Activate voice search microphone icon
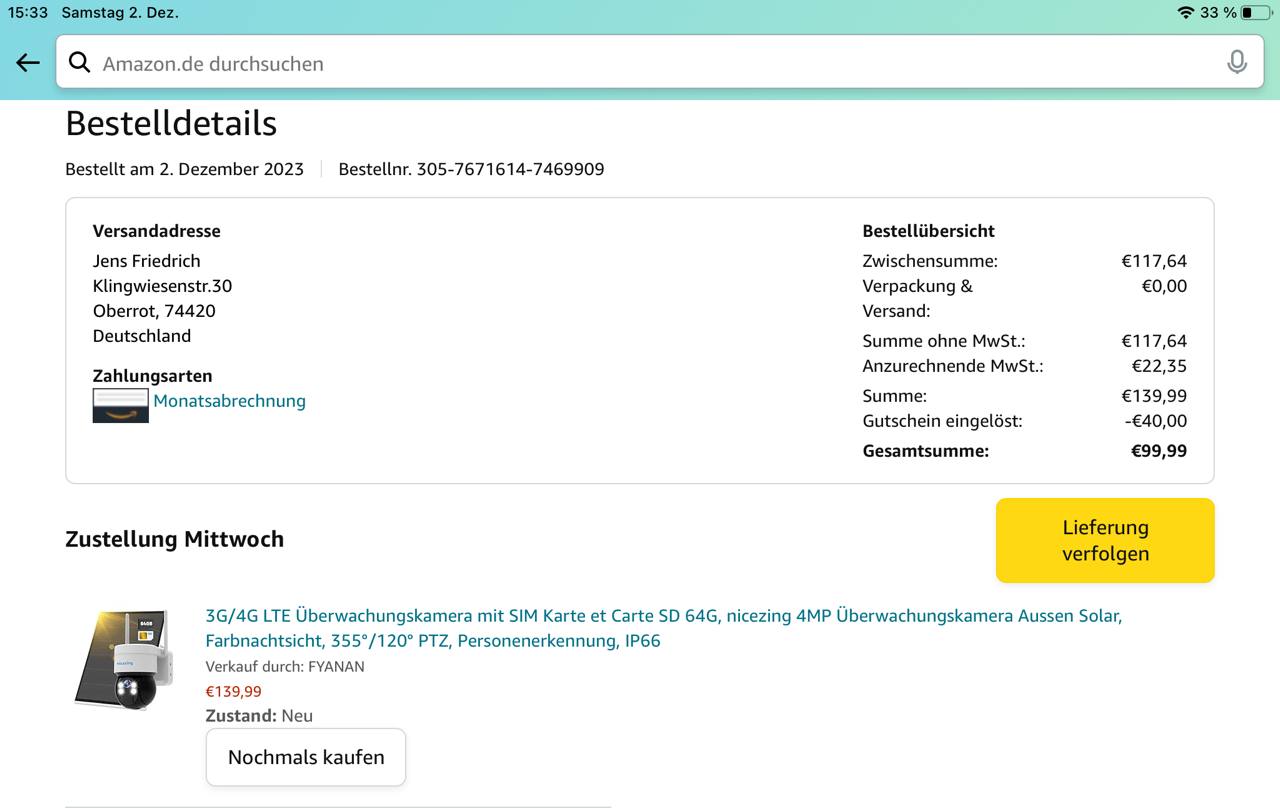Screen dimensions: 1280x808 click(1236, 63)
